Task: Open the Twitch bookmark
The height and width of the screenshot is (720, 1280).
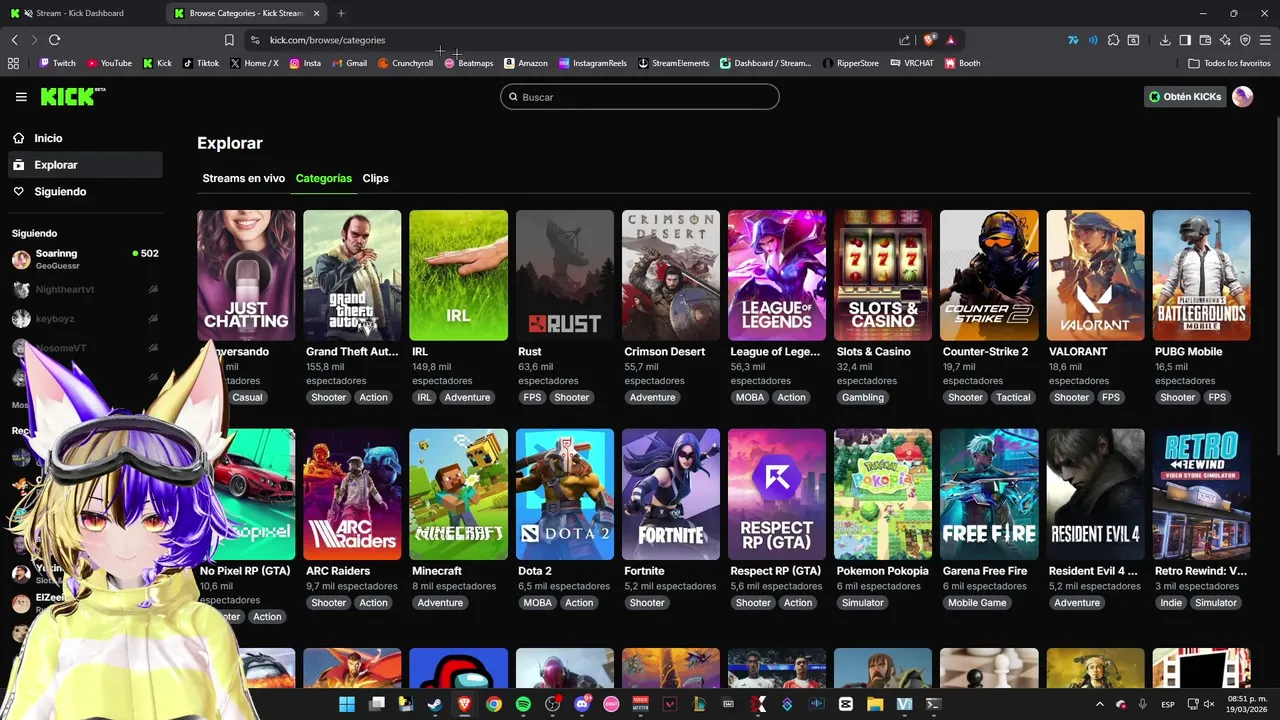Action: click(x=57, y=63)
